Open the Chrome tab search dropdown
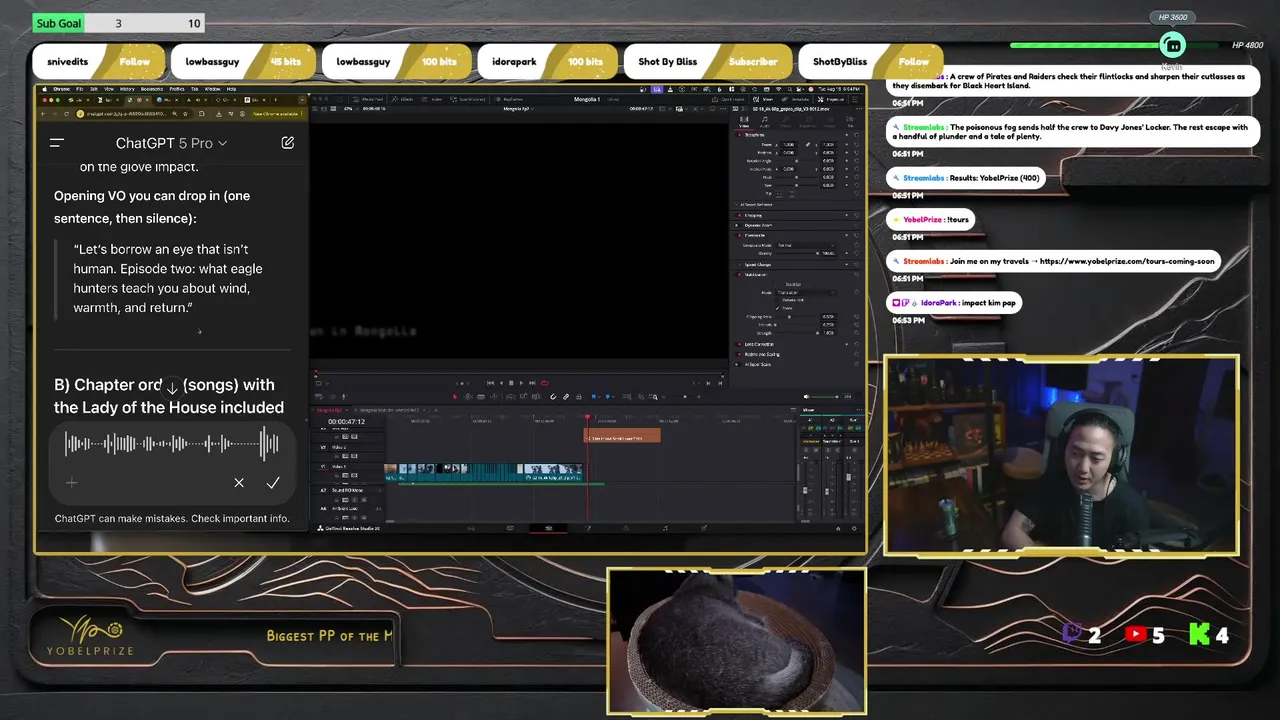 click(x=302, y=100)
